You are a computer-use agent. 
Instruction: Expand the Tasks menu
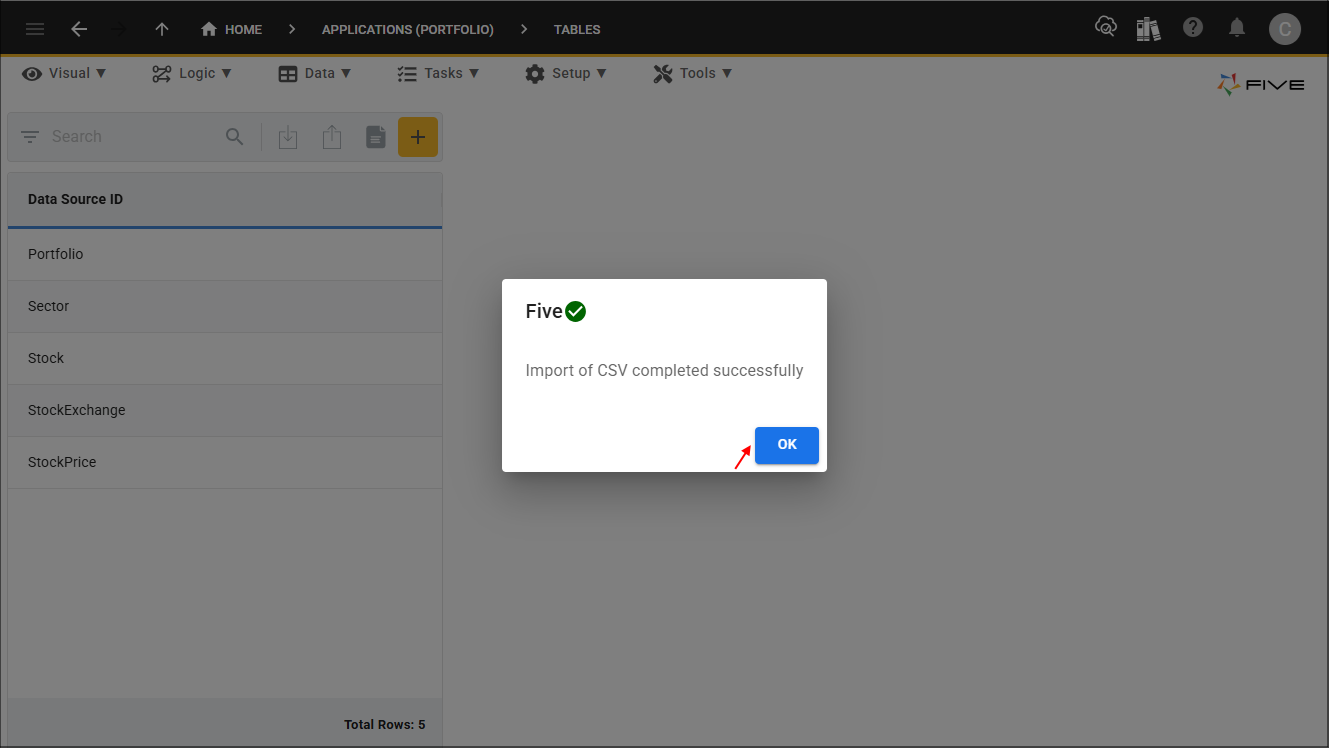pos(438,73)
